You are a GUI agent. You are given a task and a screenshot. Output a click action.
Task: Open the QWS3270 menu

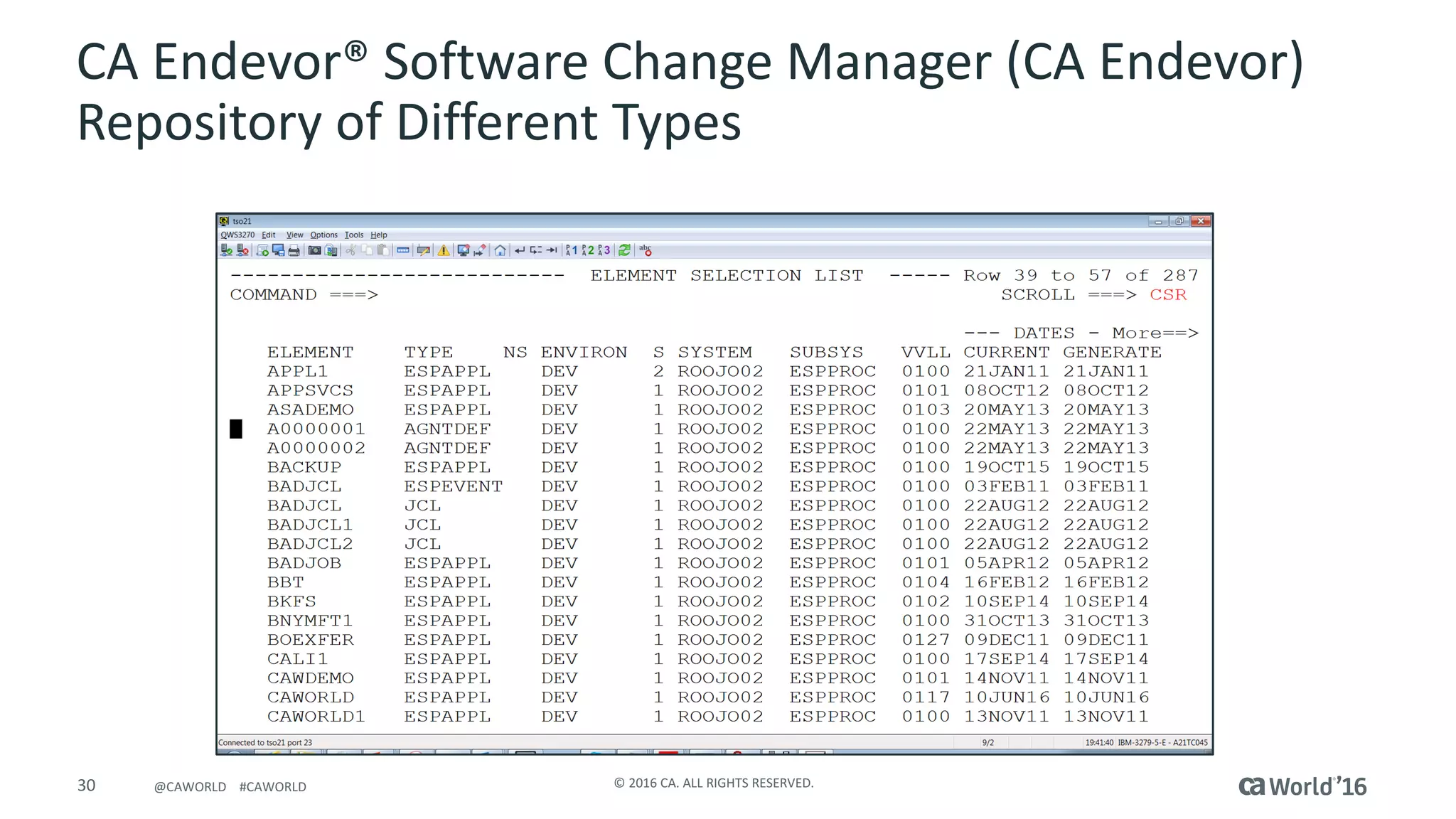click(237, 235)
